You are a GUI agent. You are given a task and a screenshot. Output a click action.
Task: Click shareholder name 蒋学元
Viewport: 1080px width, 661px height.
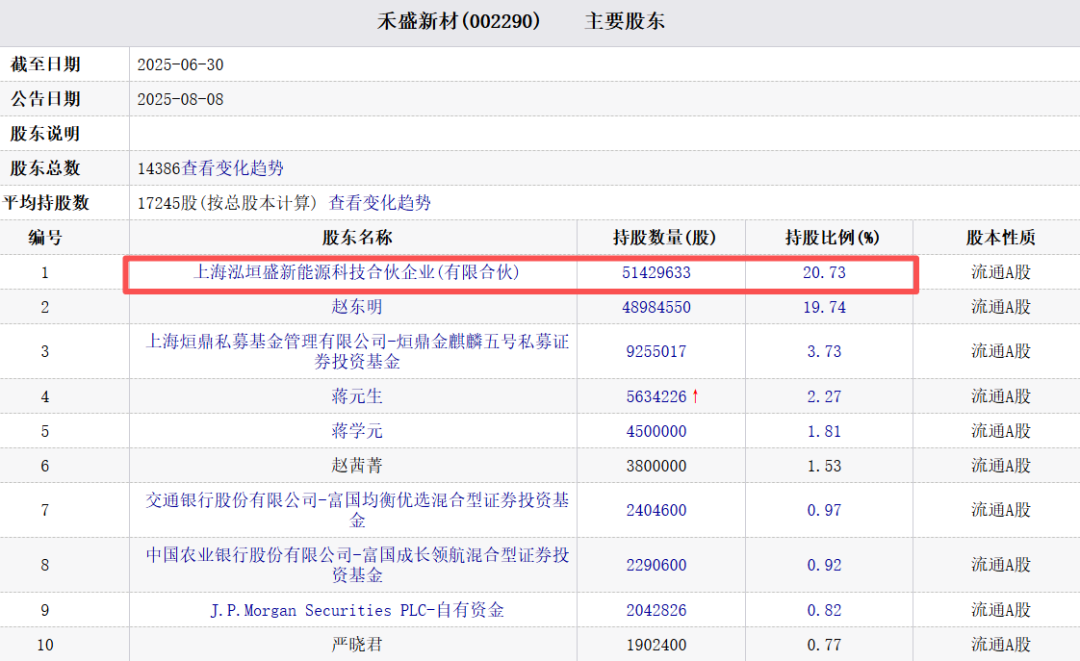[x=356, y=431]
